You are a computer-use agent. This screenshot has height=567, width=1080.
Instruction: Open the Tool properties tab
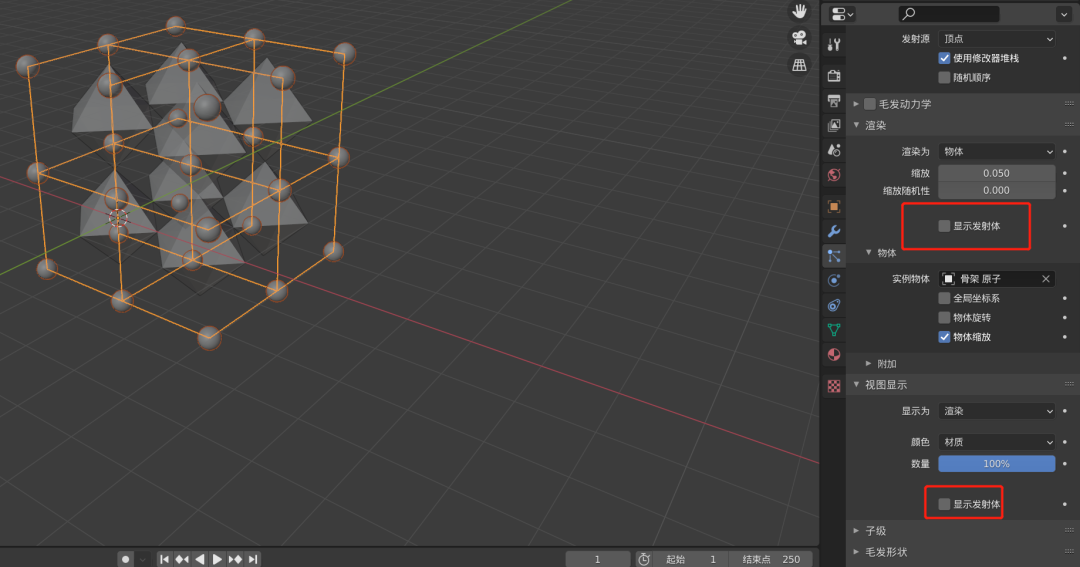834,45
